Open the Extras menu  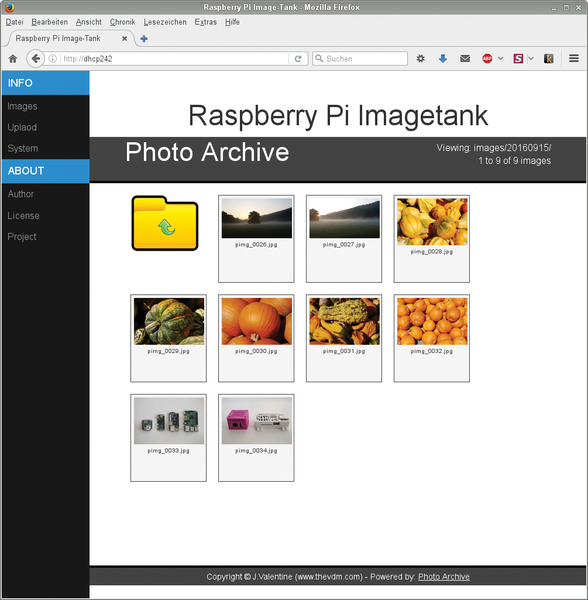point(205,22)
